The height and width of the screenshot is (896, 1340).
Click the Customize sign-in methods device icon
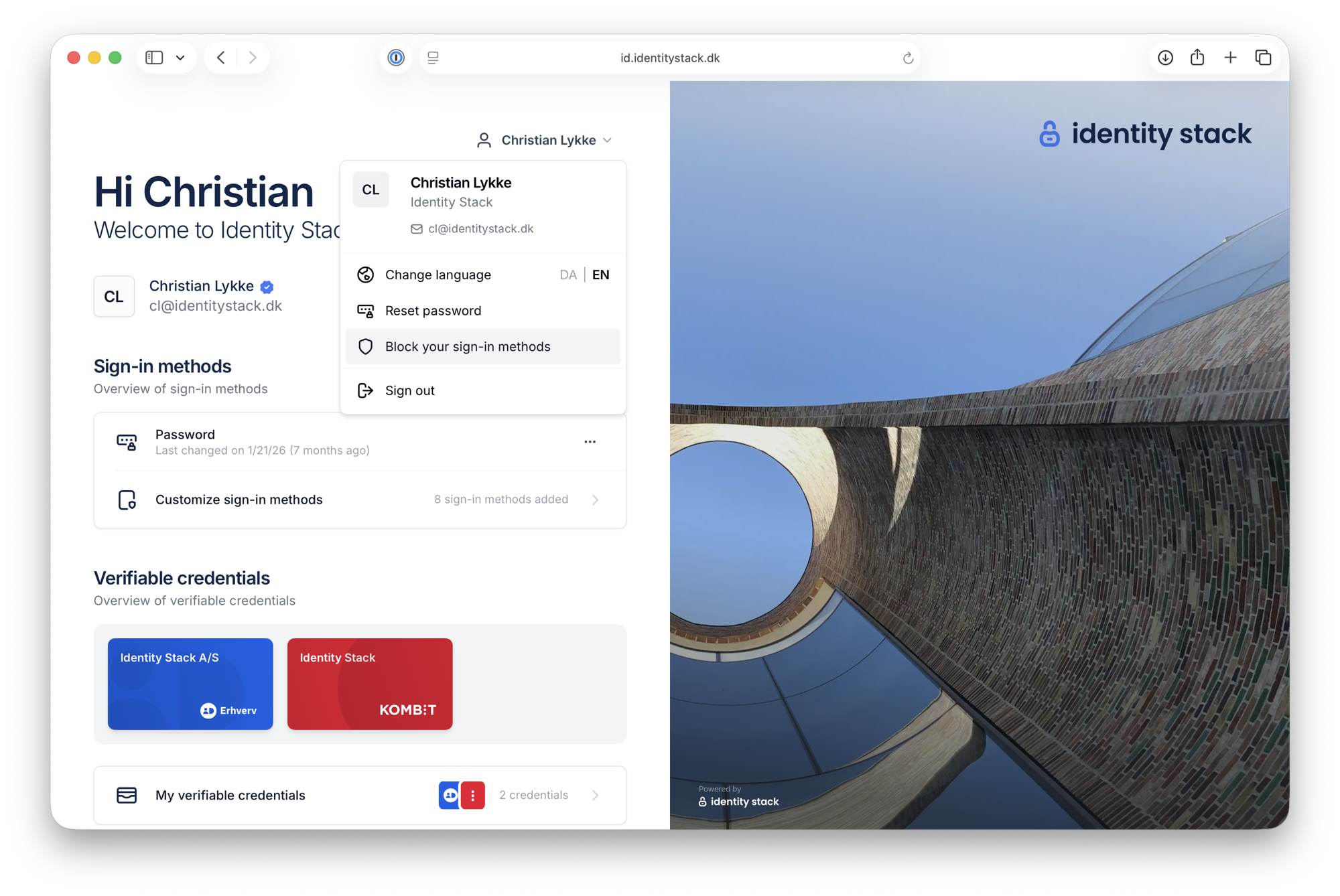127,500
